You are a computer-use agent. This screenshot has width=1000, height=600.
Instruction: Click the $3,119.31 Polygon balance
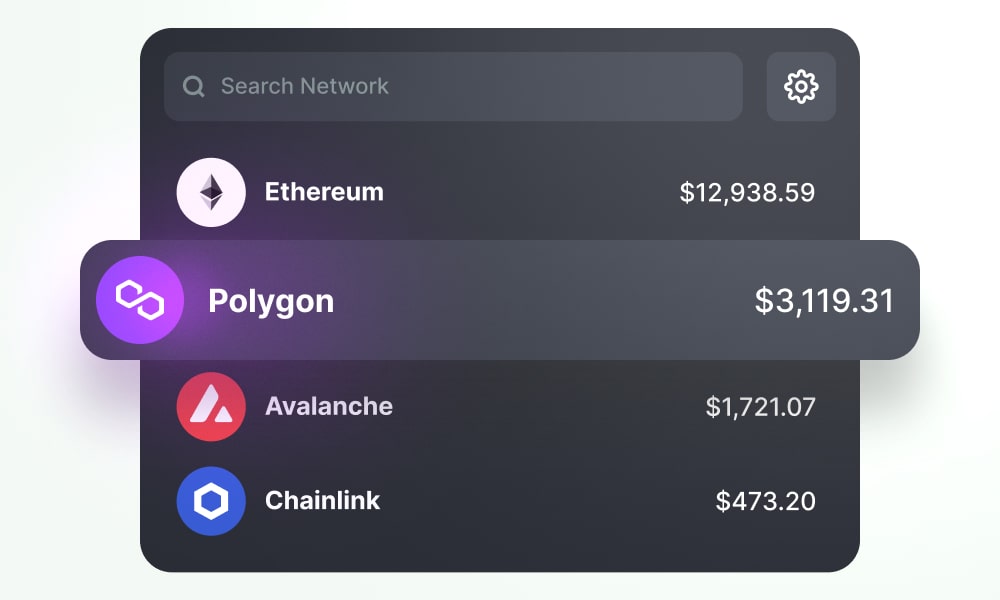826,301
